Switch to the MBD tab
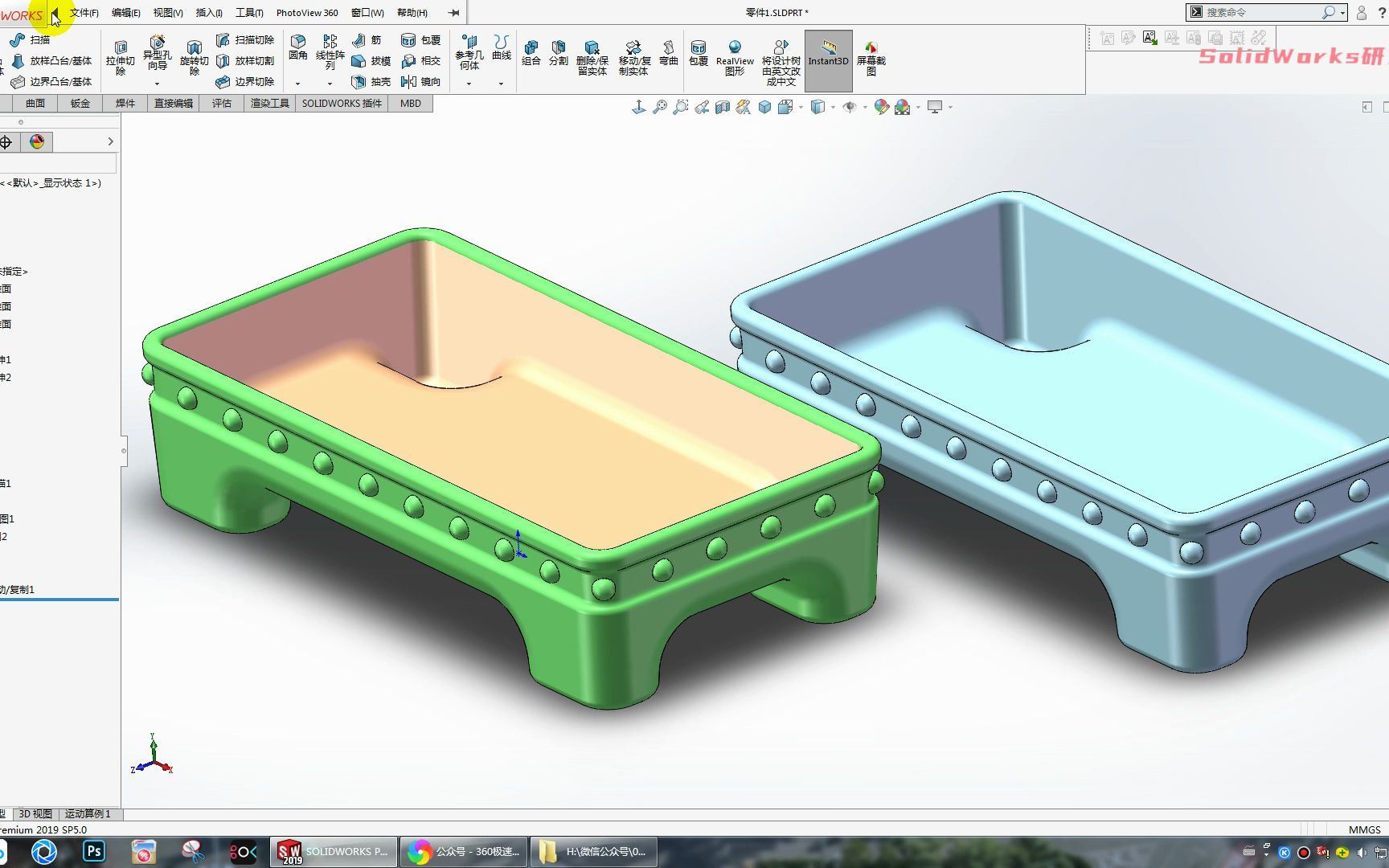The height and width of the screenshot is (868, 1389). coord(411,103)
